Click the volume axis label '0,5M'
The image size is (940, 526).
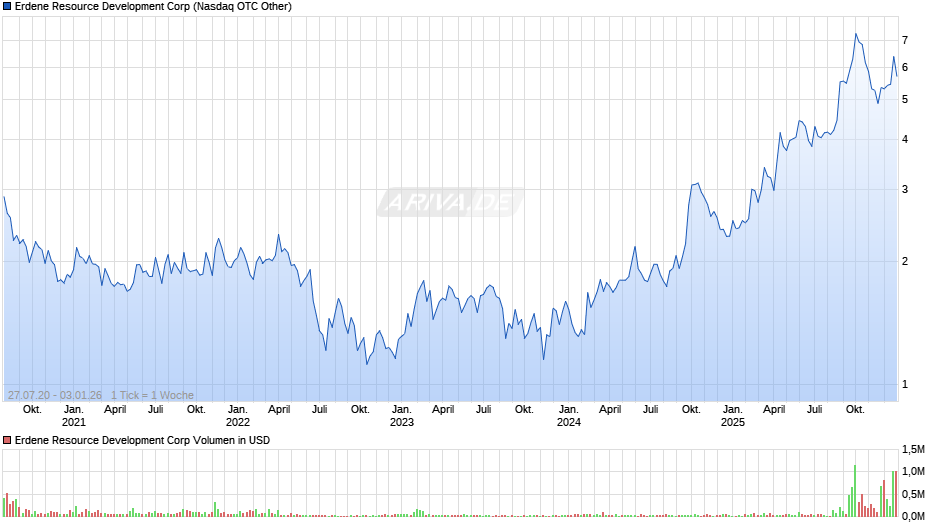point(913,494)
